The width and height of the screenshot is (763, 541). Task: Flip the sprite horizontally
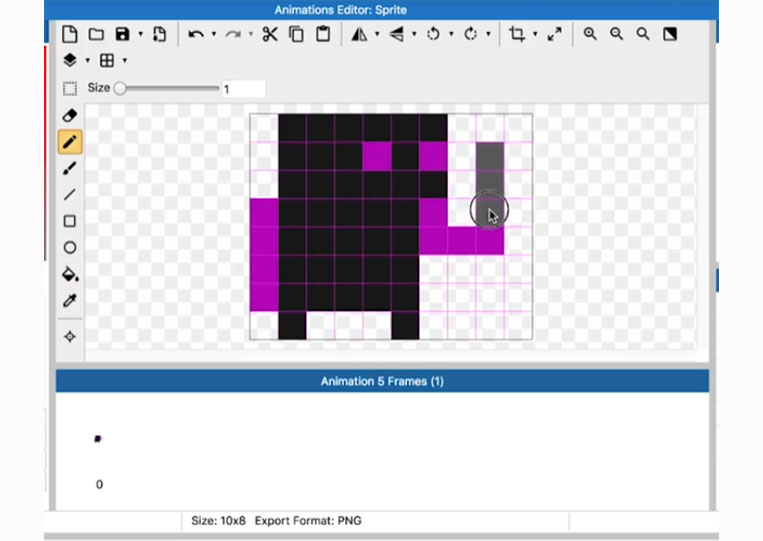click(x=359, y=34)
